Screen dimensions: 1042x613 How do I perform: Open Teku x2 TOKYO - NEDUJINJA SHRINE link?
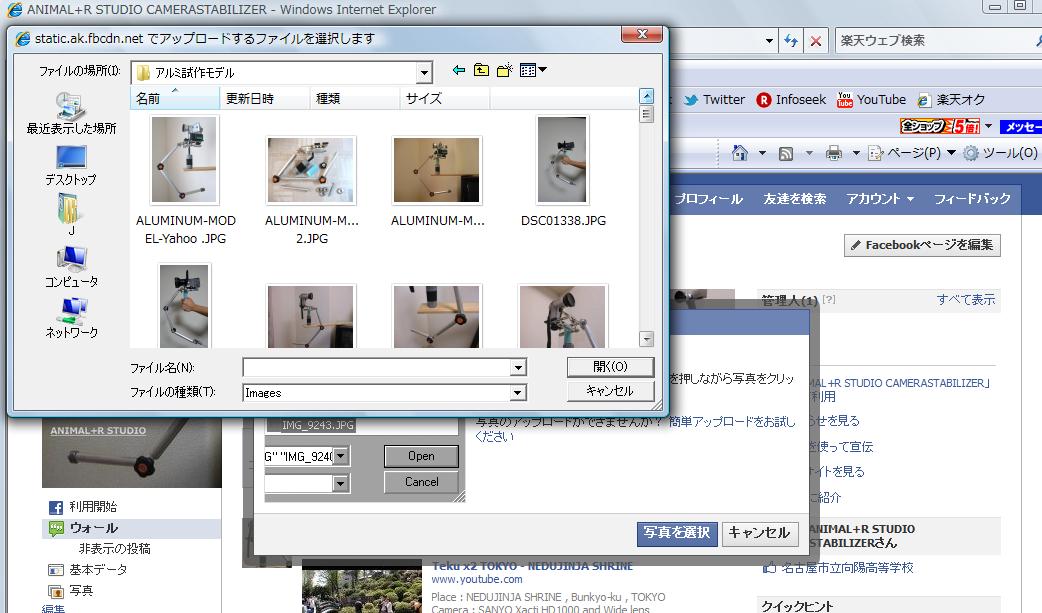pyautogui.click(x=532, y=566)
